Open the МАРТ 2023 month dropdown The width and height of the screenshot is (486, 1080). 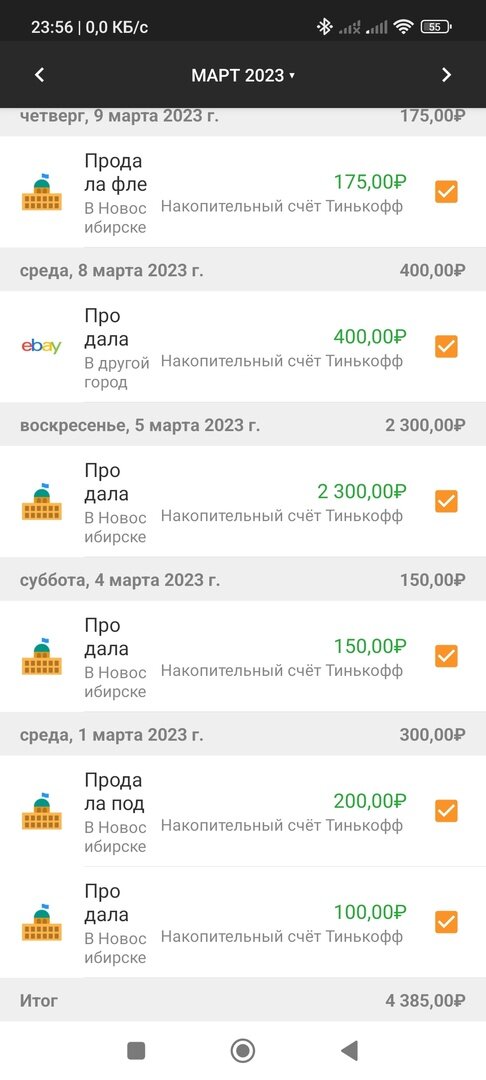(x=243, y=75)
